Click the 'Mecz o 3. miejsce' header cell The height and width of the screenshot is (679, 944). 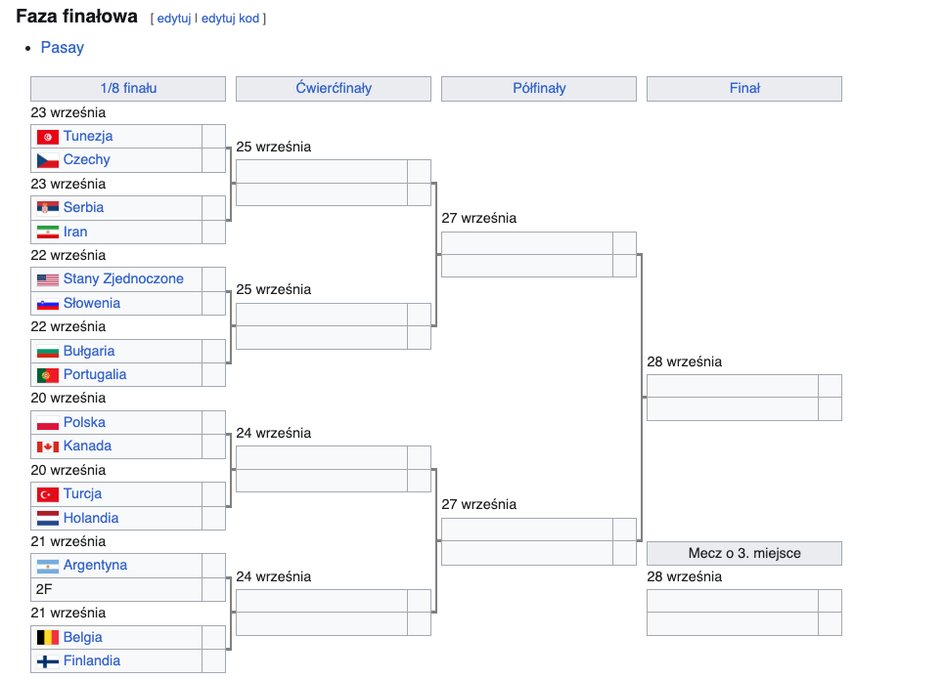(744, 553)
